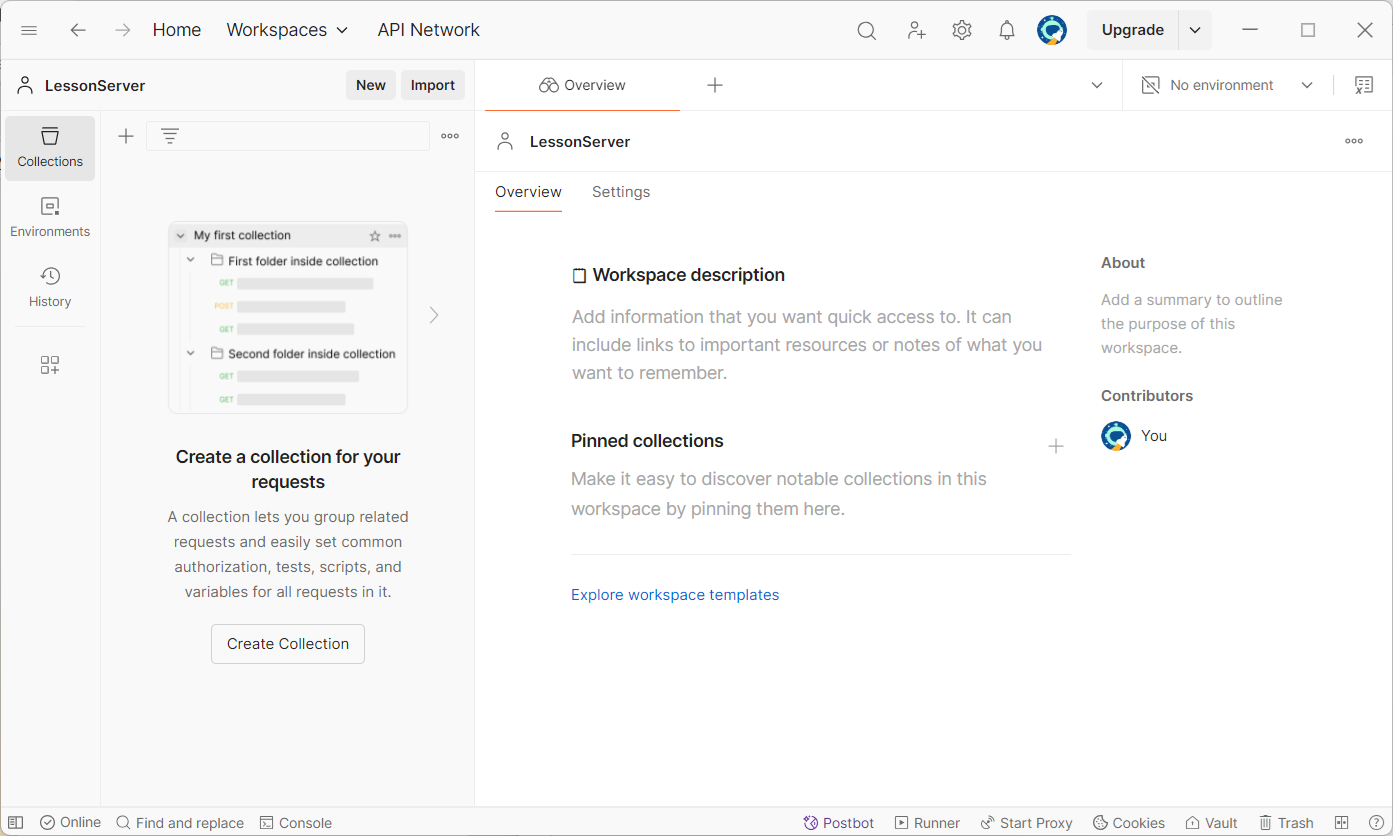Click Start Proxy in status bar
The width and height of the screenshot is (1393, 836).
[x=1026, y=823]
